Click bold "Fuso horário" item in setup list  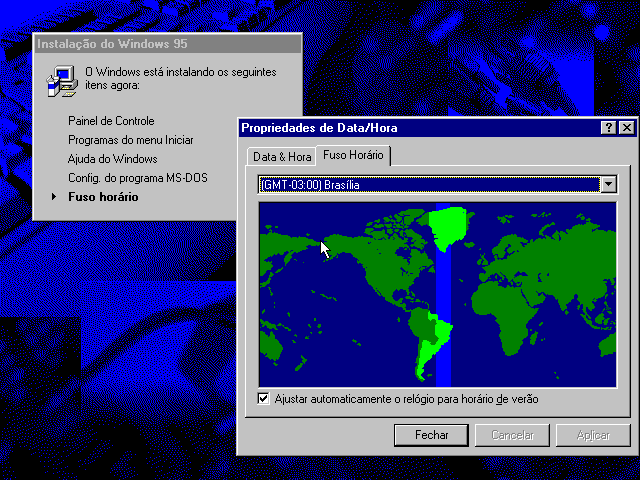pos(103,197)
